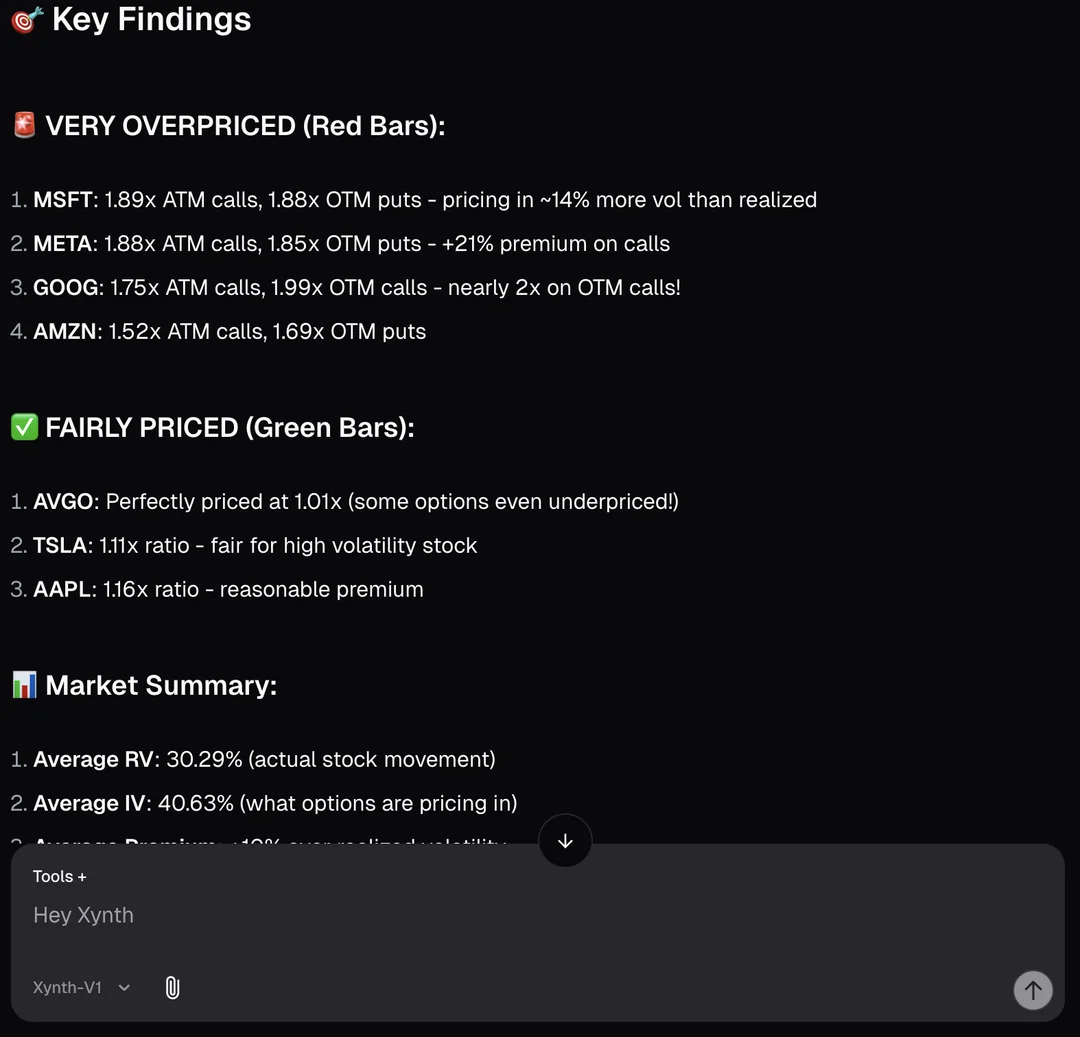Click the green checkmark emoji icon

point(24,428)
